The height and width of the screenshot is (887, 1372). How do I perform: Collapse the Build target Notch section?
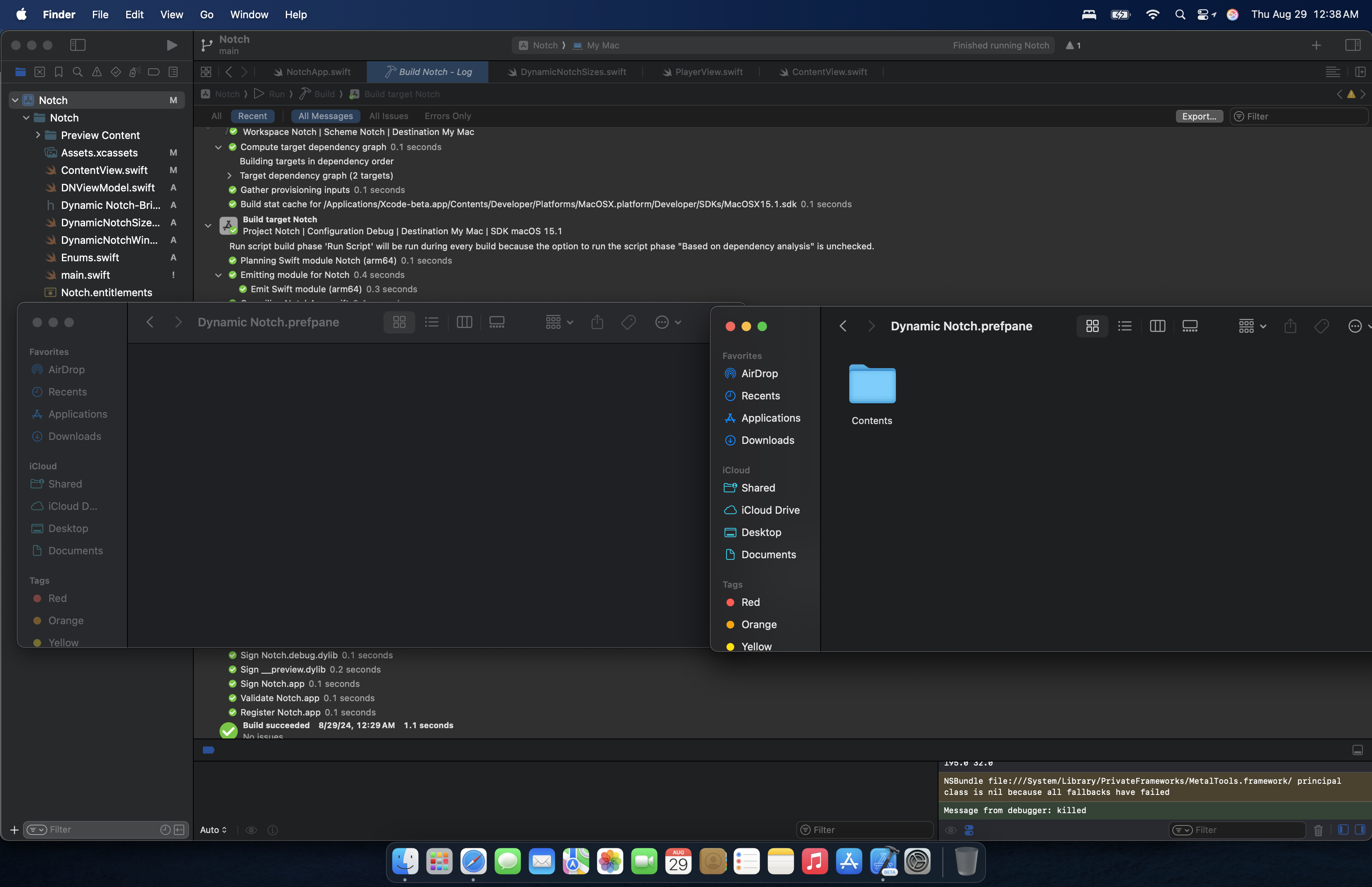[208, 226]
